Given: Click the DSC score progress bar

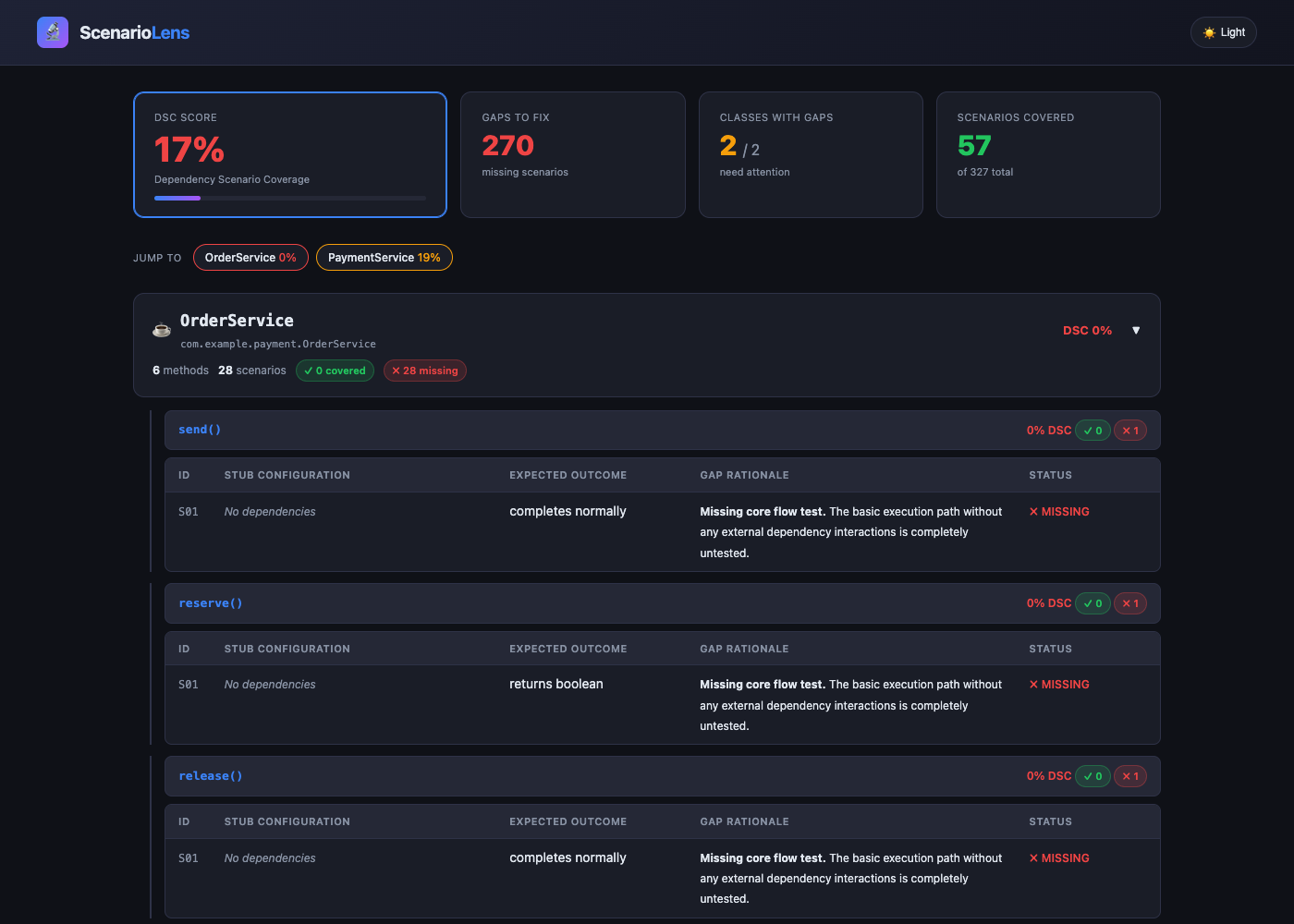Looking at the screenshot, I should tap(290, 198).
